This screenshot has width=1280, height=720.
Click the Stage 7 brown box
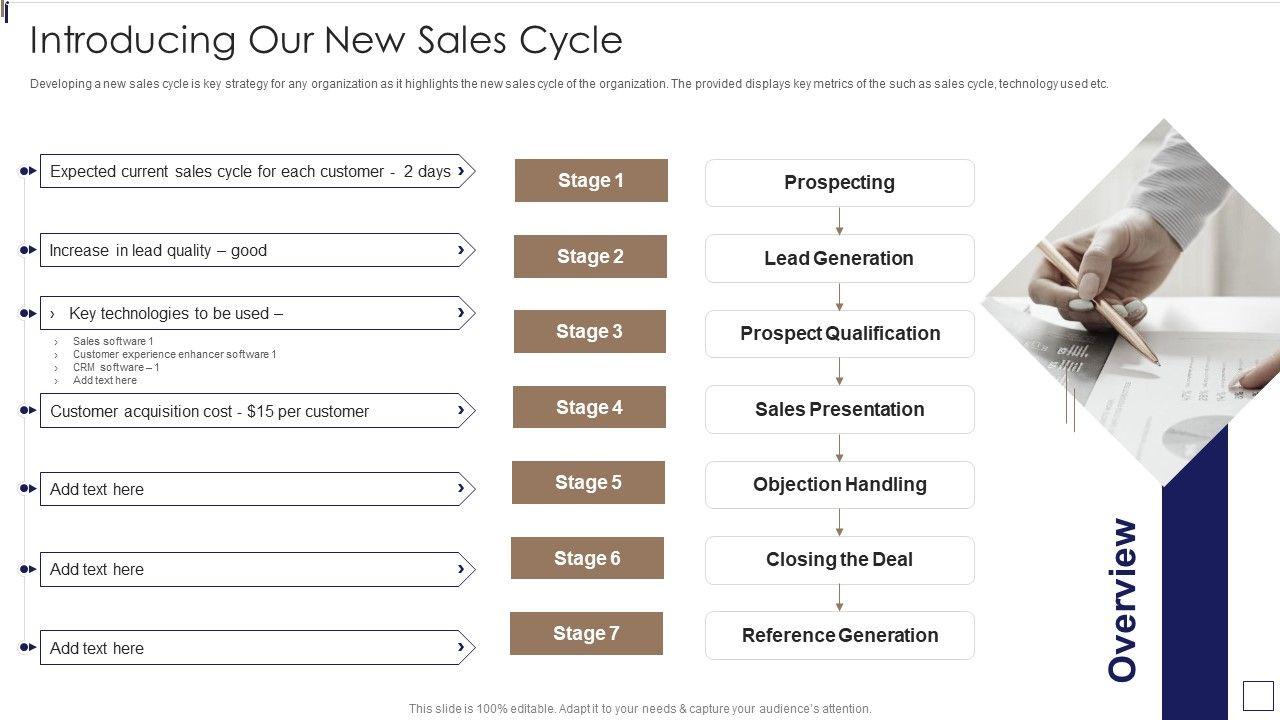click(586, 634)
